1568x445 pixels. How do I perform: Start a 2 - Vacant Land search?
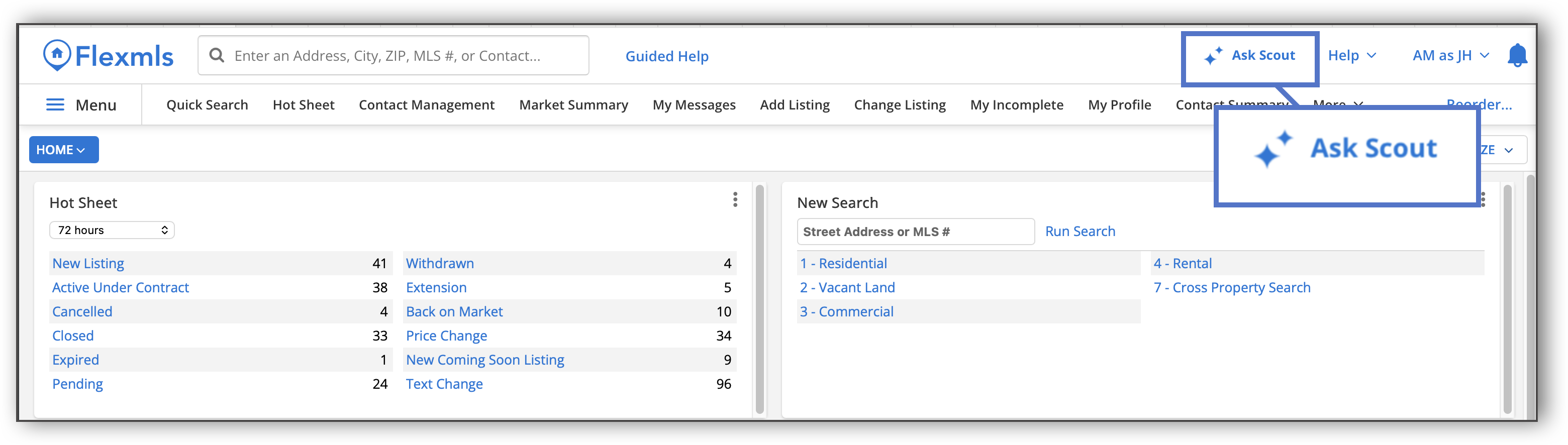coord(847,288)
